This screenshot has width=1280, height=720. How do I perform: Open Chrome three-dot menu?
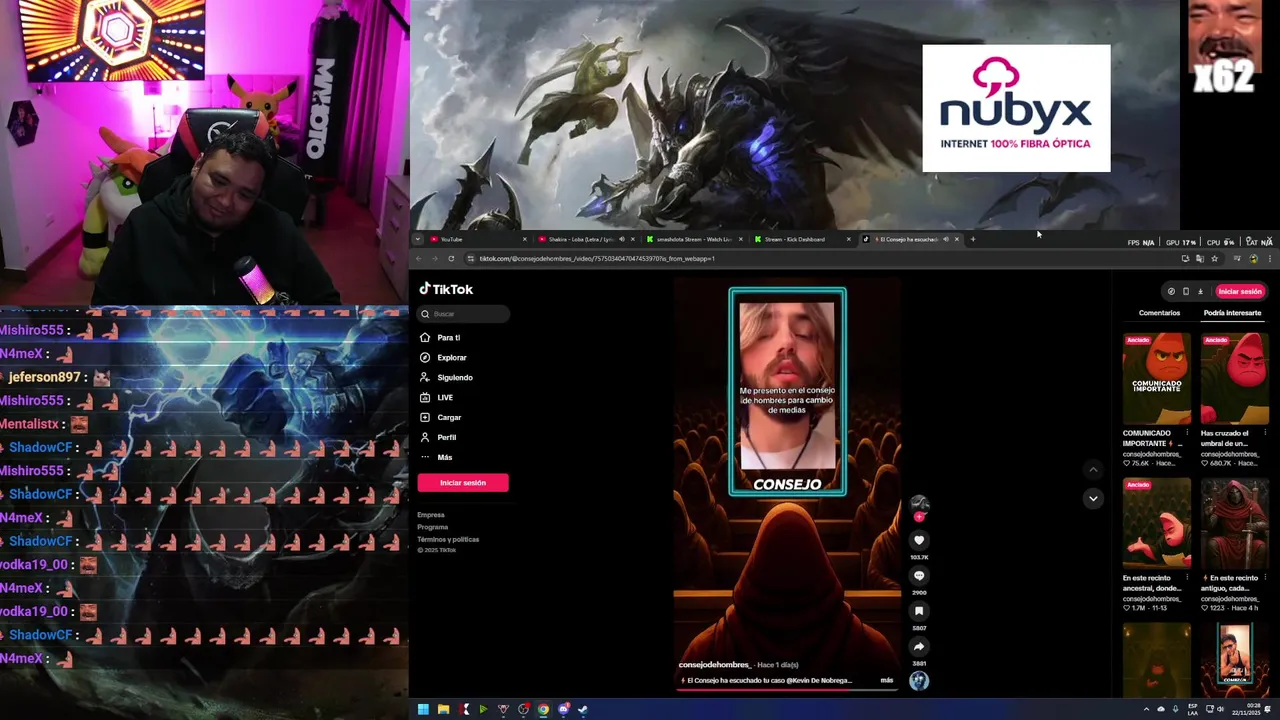1269,259
